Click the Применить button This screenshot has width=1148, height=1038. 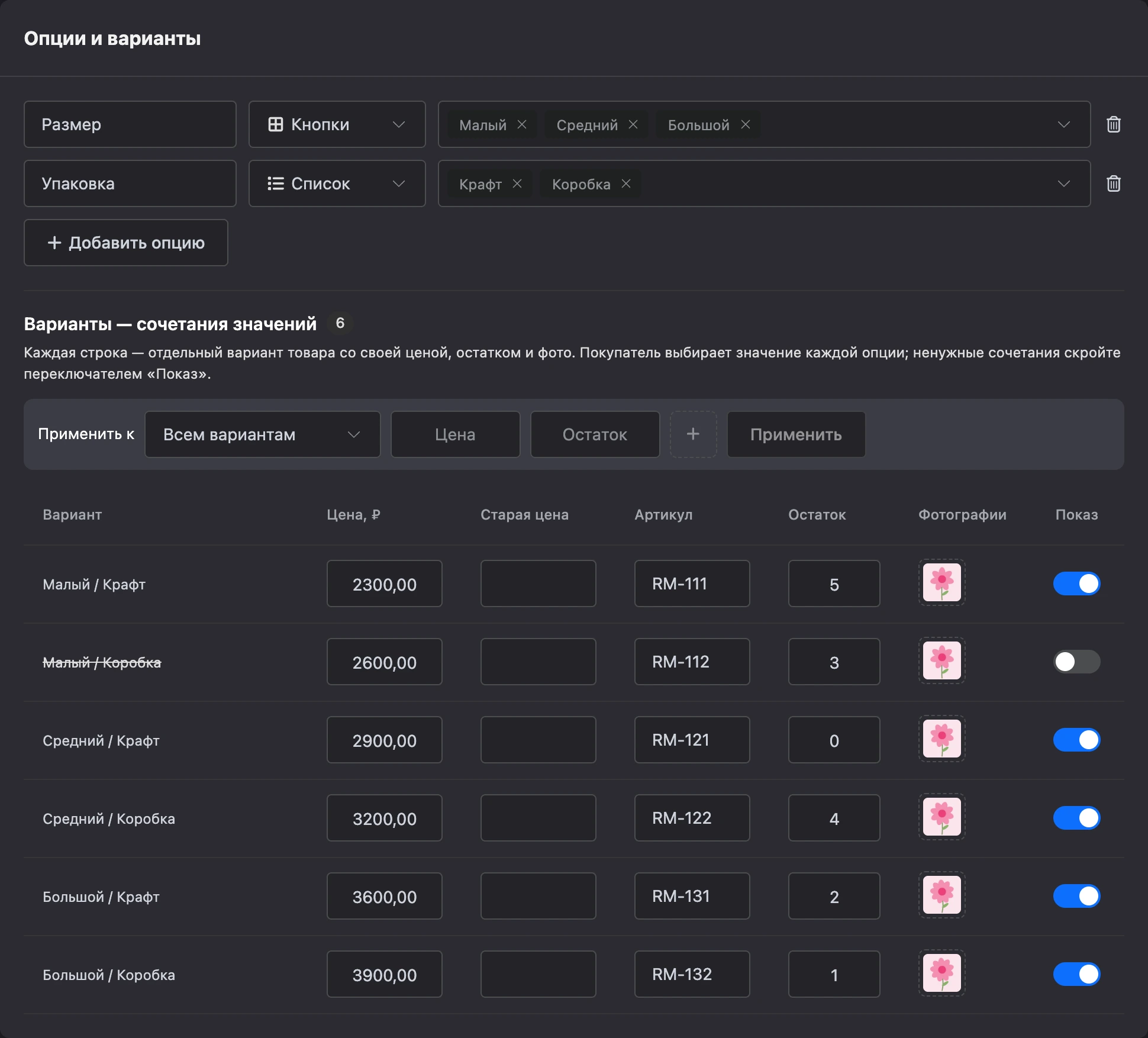796,434
